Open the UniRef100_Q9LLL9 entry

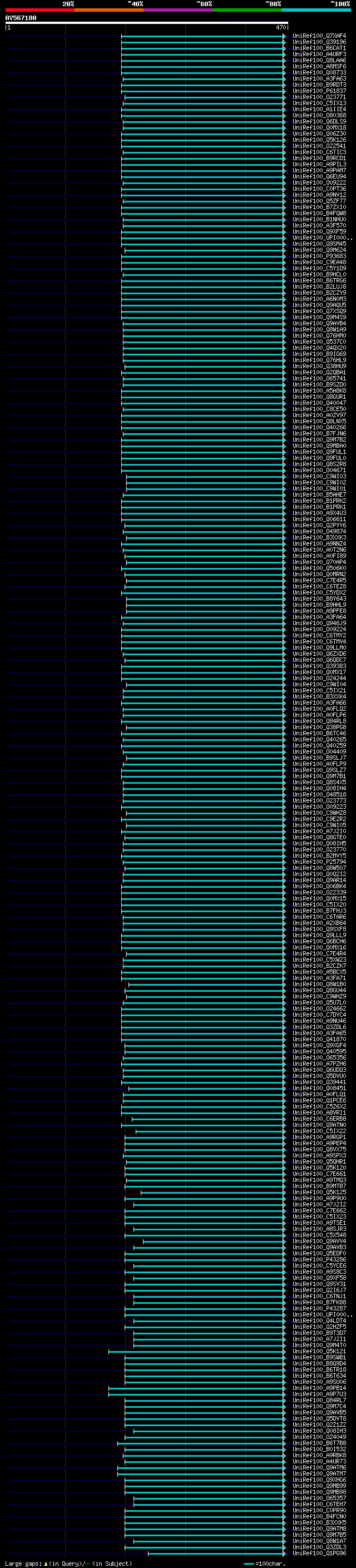pos(319,936)
